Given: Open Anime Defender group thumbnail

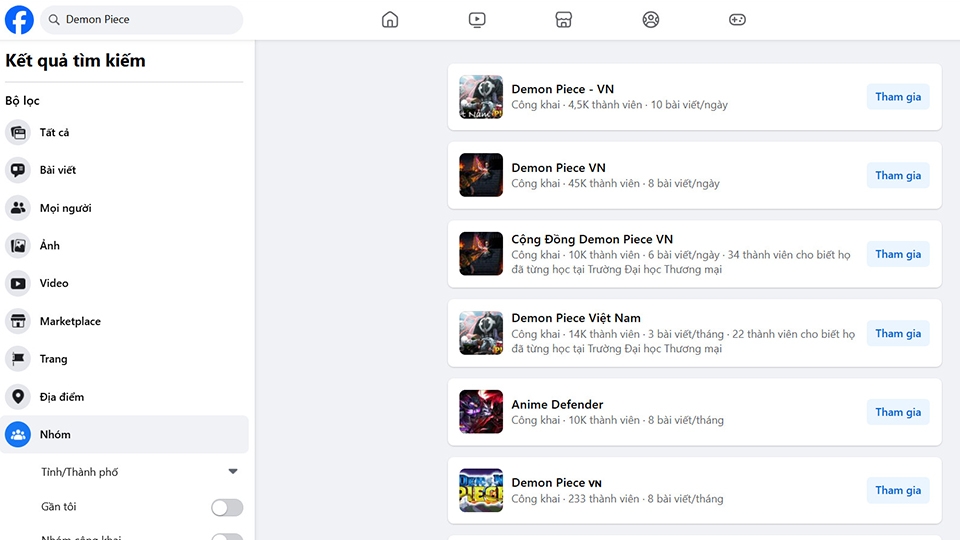Looking at the screenshot, I should [x=481, y=411].
